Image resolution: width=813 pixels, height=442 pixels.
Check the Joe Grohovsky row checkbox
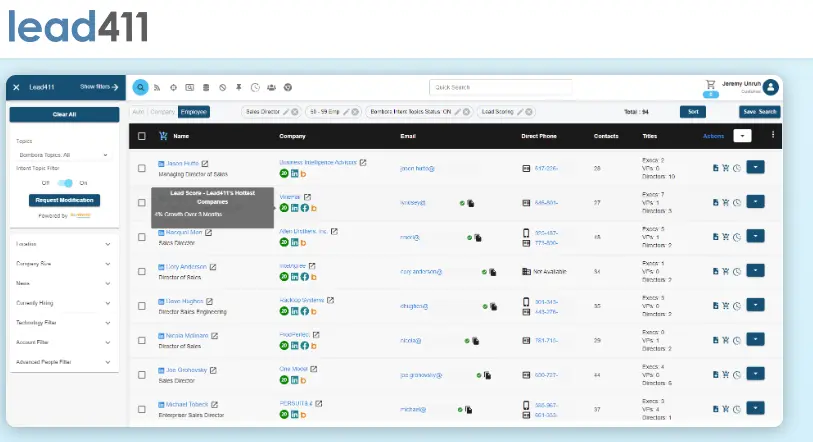click(x=142, y=375)
